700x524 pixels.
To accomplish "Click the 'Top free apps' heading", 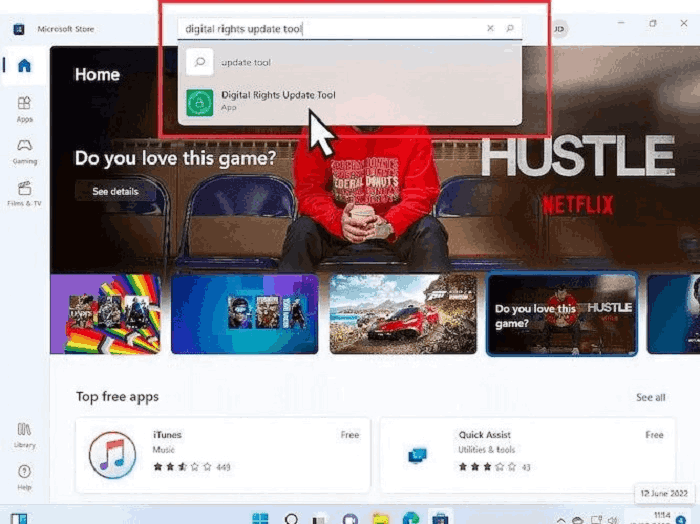I will [x=117, y=396].
